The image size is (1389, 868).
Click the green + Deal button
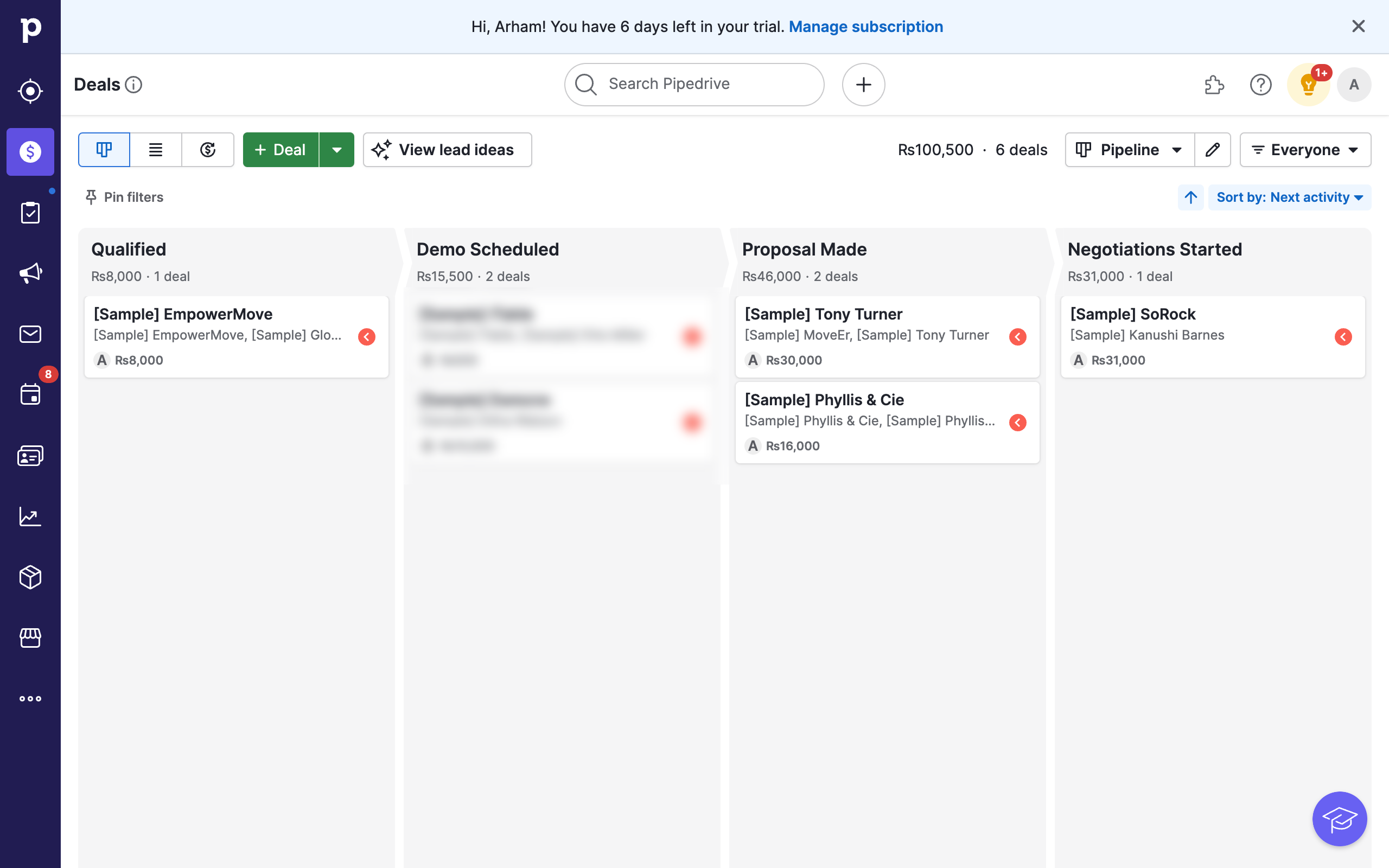point(281,150)
